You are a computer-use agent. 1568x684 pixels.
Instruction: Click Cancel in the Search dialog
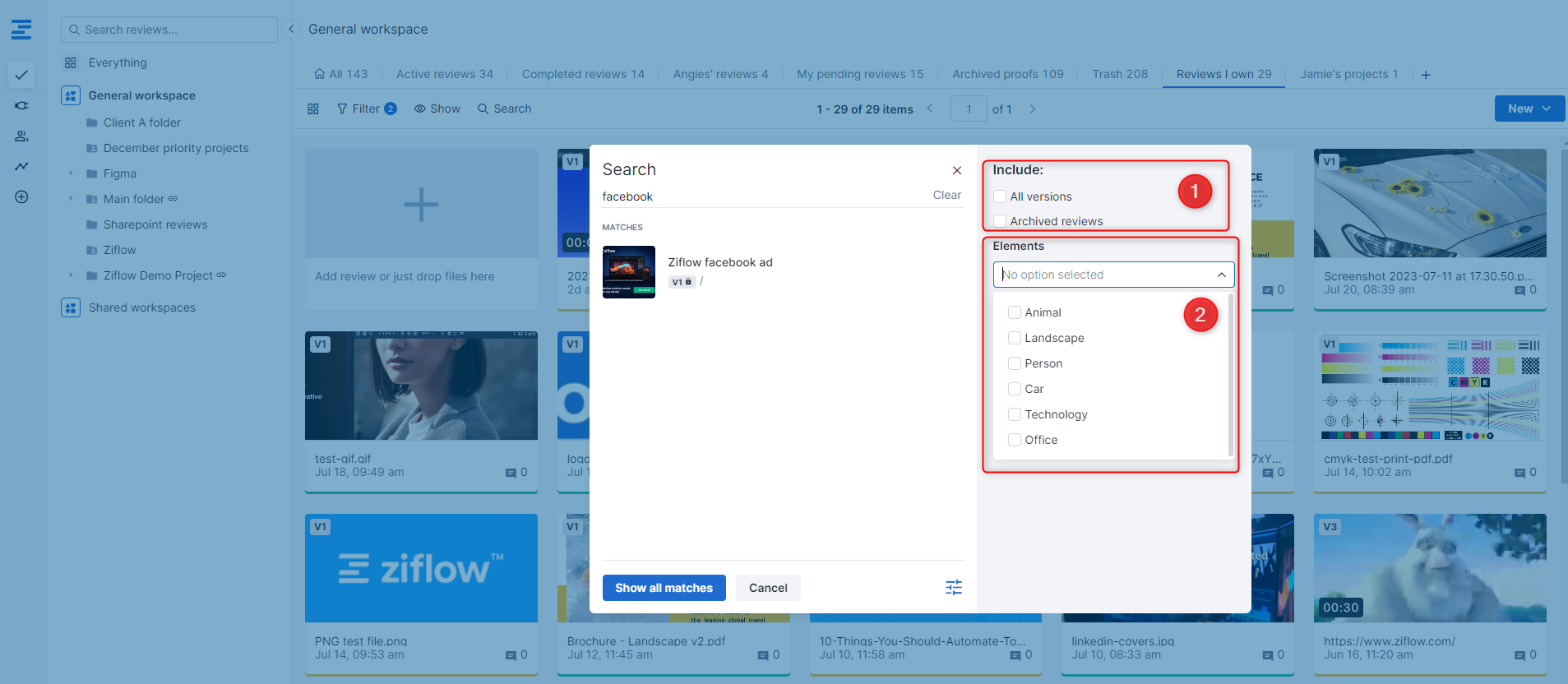(768, 588)
